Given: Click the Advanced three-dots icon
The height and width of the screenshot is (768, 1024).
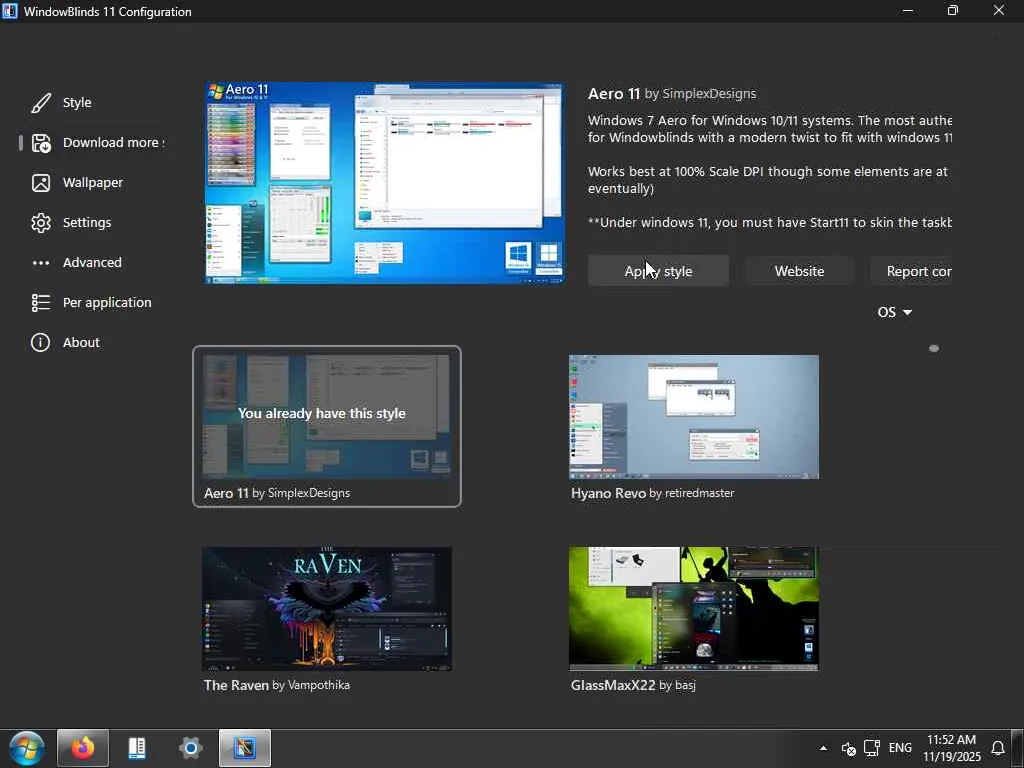Looking at the screenshot, I should tap(40, 263).
